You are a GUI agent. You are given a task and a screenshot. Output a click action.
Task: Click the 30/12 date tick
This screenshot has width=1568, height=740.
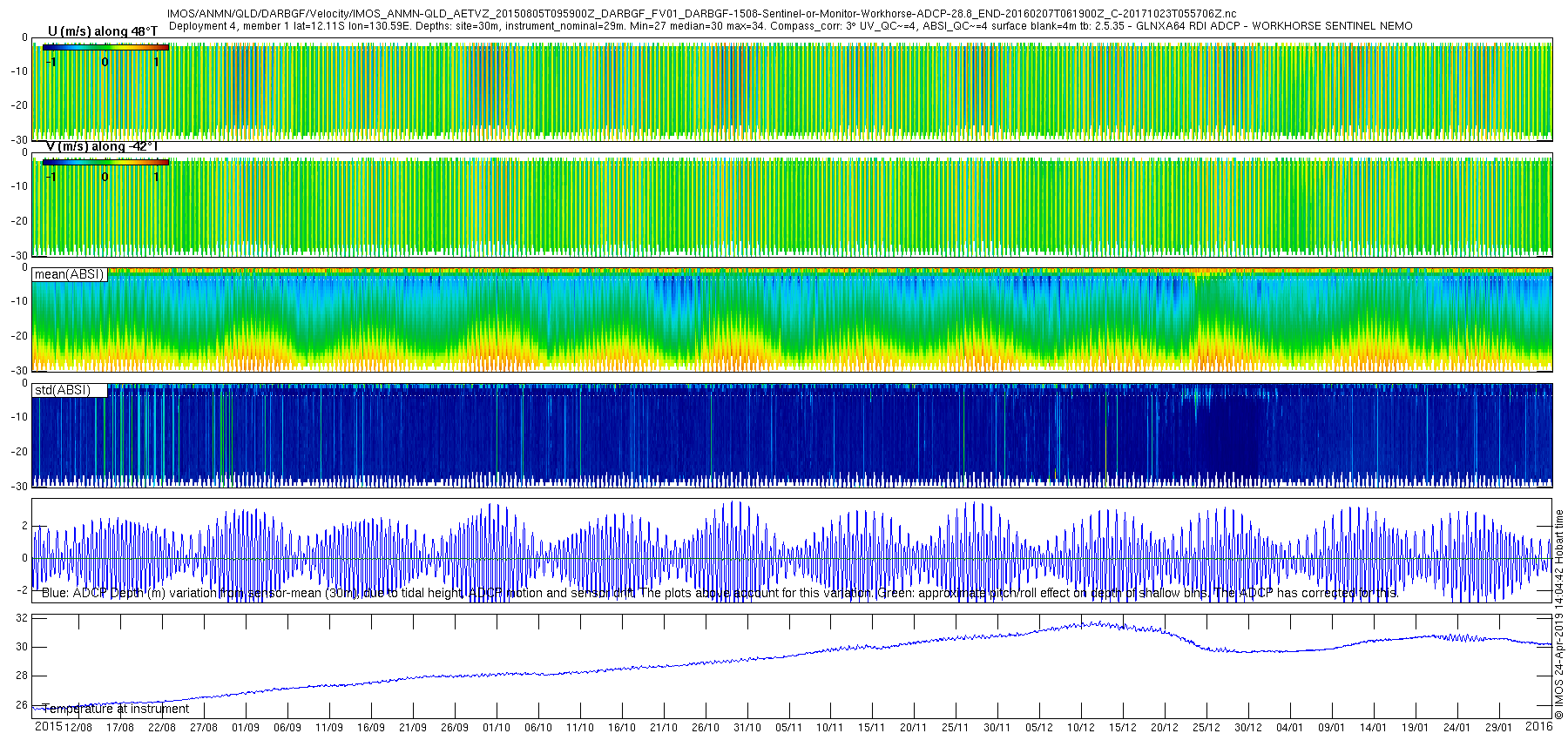[x=1248, y=727]
